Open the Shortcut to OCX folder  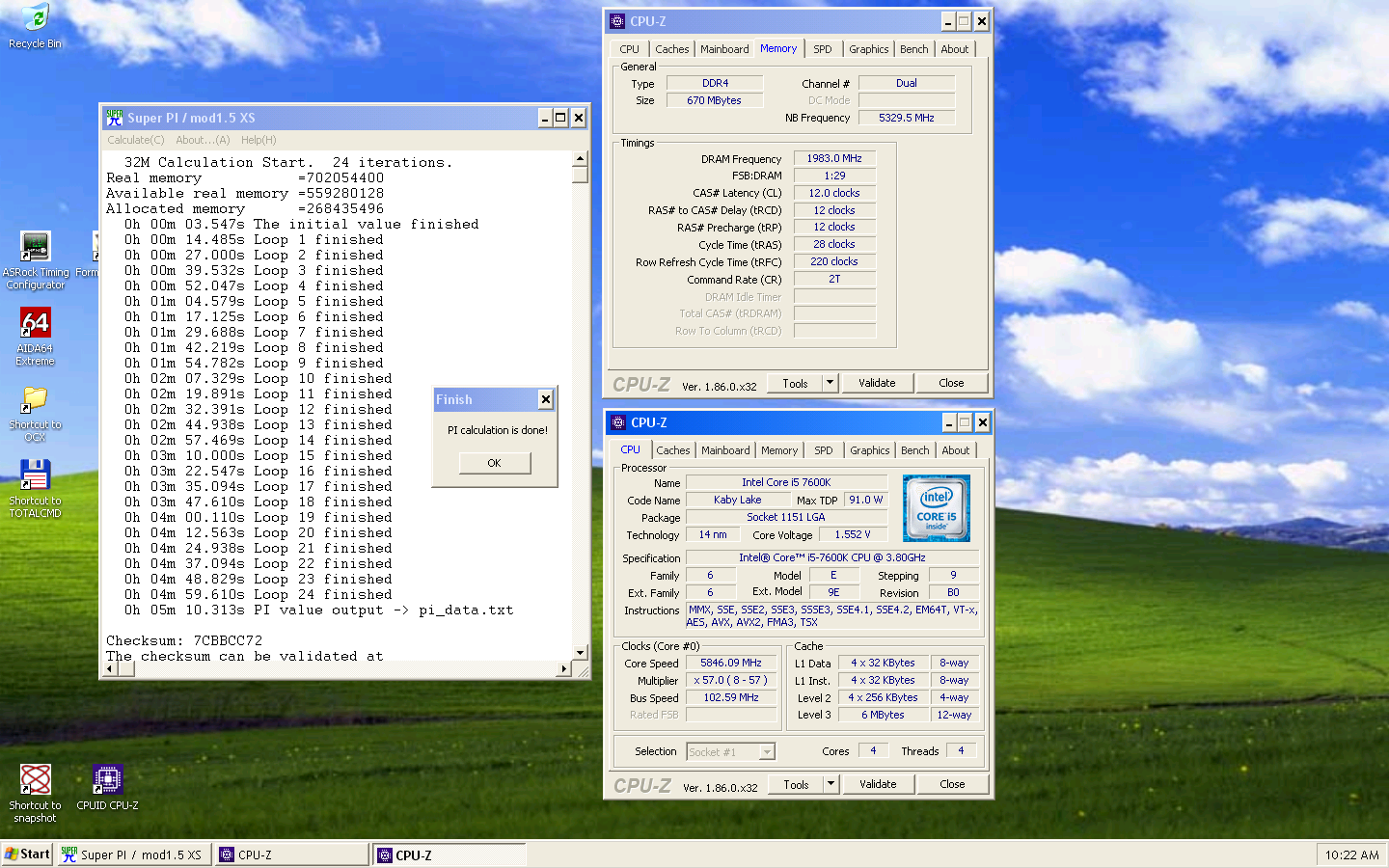pos(35,414)
